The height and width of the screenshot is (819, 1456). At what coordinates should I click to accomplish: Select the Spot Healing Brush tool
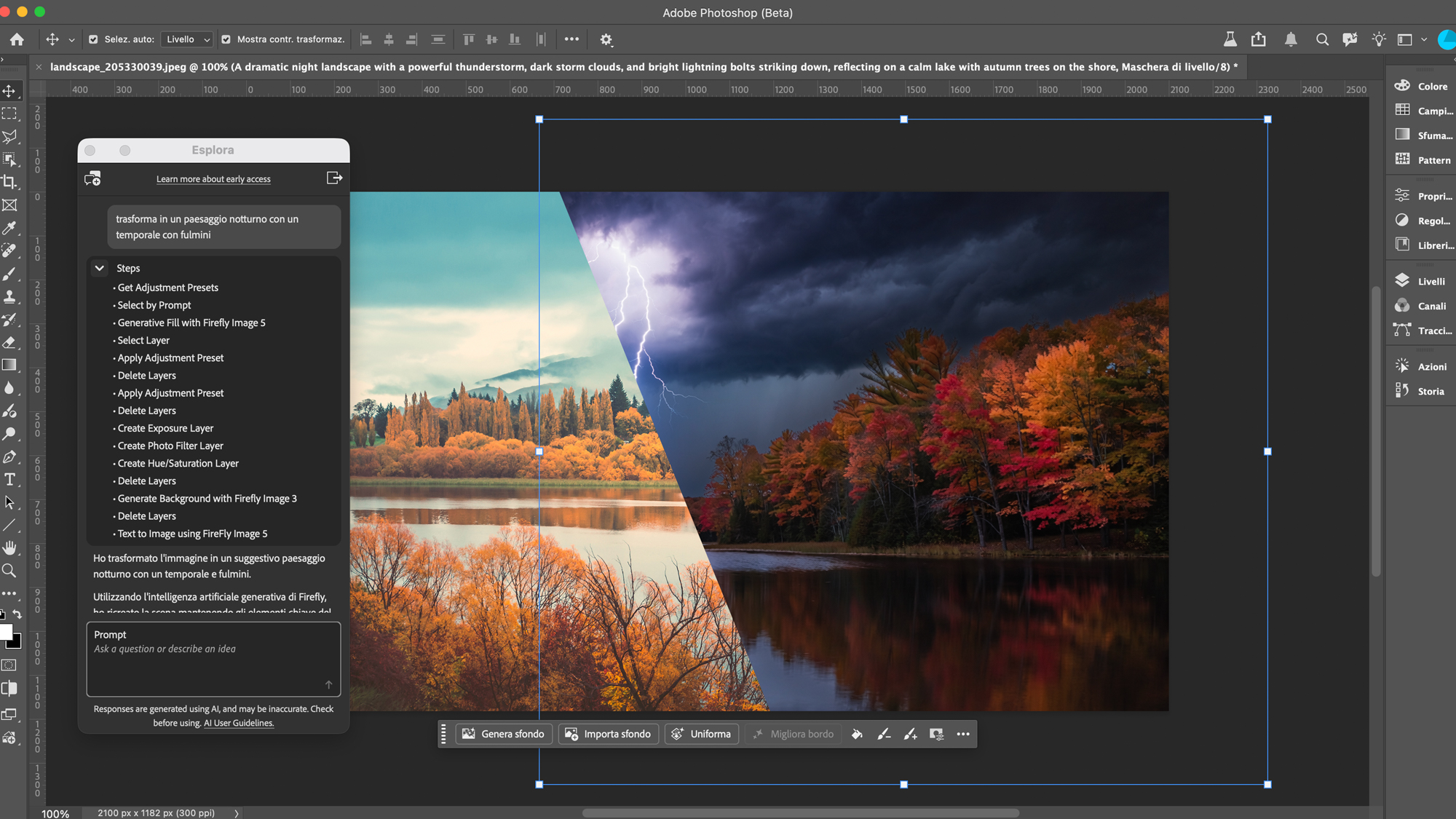(9, 250)
